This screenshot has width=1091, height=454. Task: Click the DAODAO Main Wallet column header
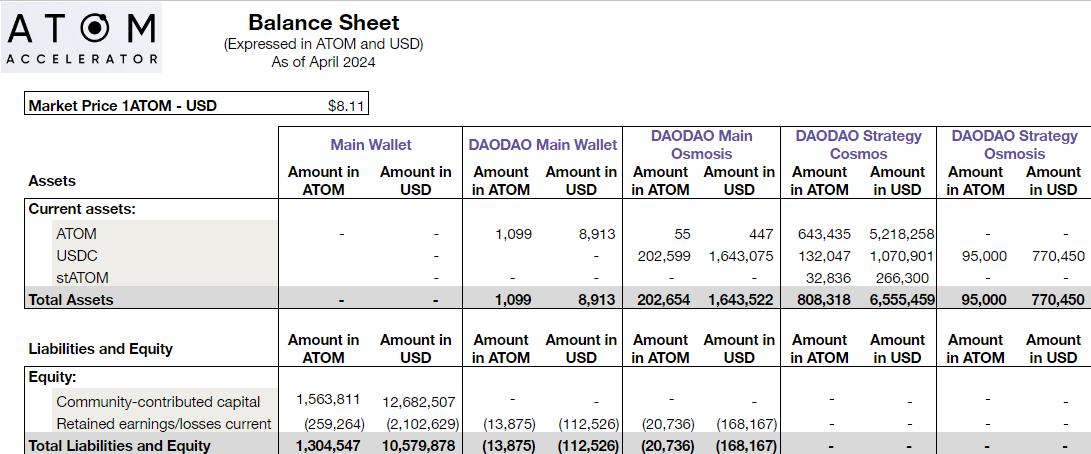pyautogui.click(x=543, y=145)
